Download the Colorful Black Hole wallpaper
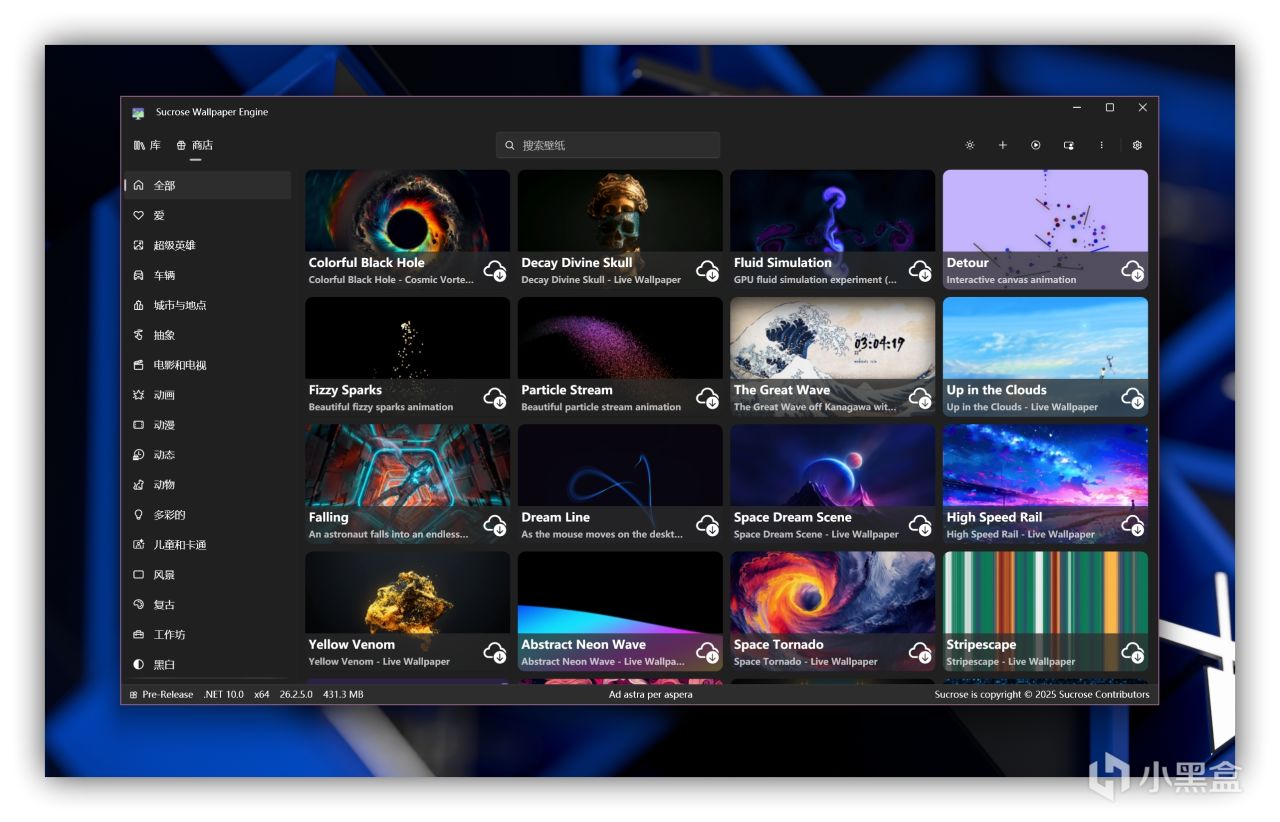This screenshot has height=822, width=1280. [x=495, y=270]
